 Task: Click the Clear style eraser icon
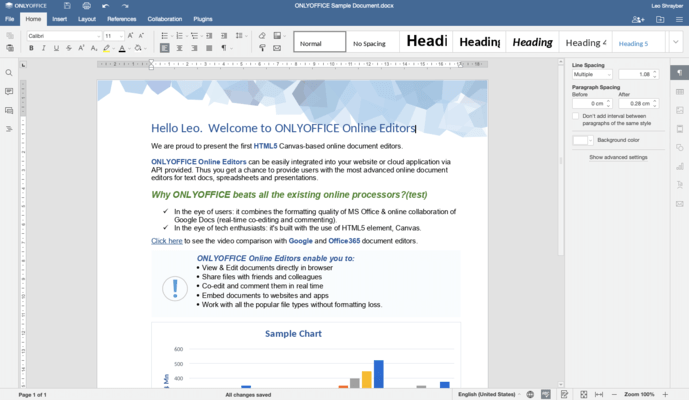click(262, 36)
